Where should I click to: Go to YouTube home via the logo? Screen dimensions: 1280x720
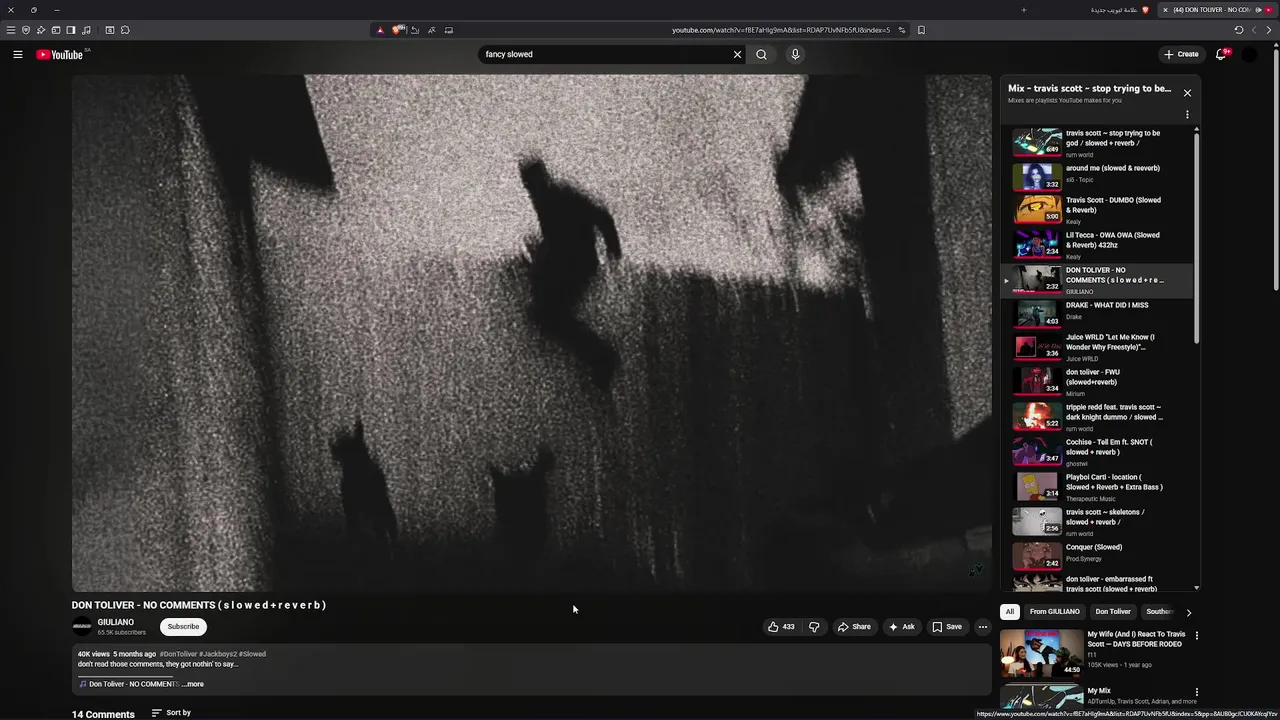click(x=60, y=54)
